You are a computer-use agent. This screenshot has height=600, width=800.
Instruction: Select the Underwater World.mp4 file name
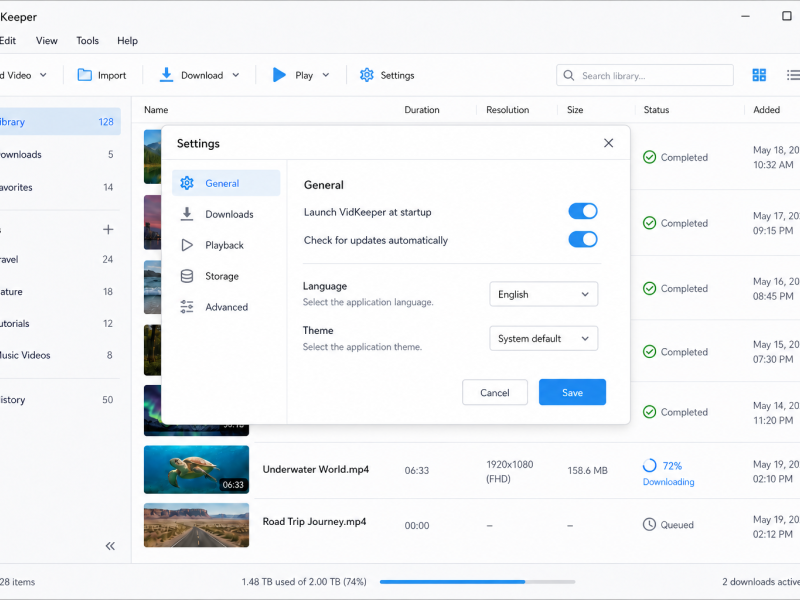coord(315,469)
